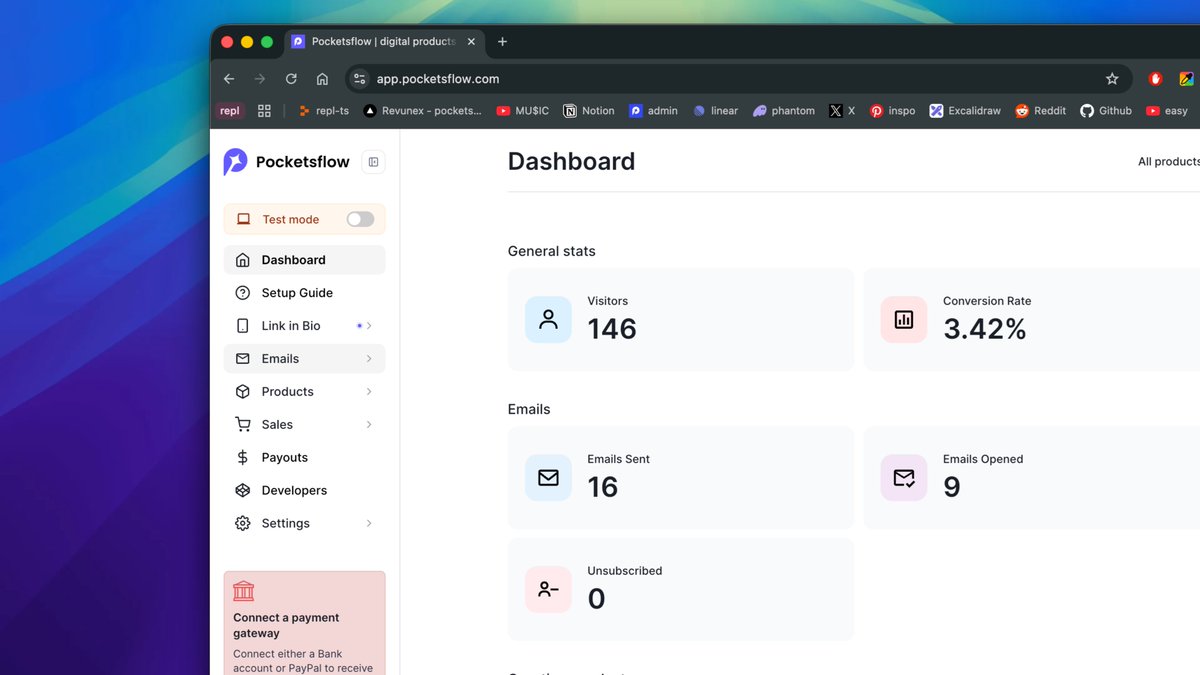Reload the page with the refresh icon
The width and height of the screenshot is (1200, 675).
(x=291, y=79)
